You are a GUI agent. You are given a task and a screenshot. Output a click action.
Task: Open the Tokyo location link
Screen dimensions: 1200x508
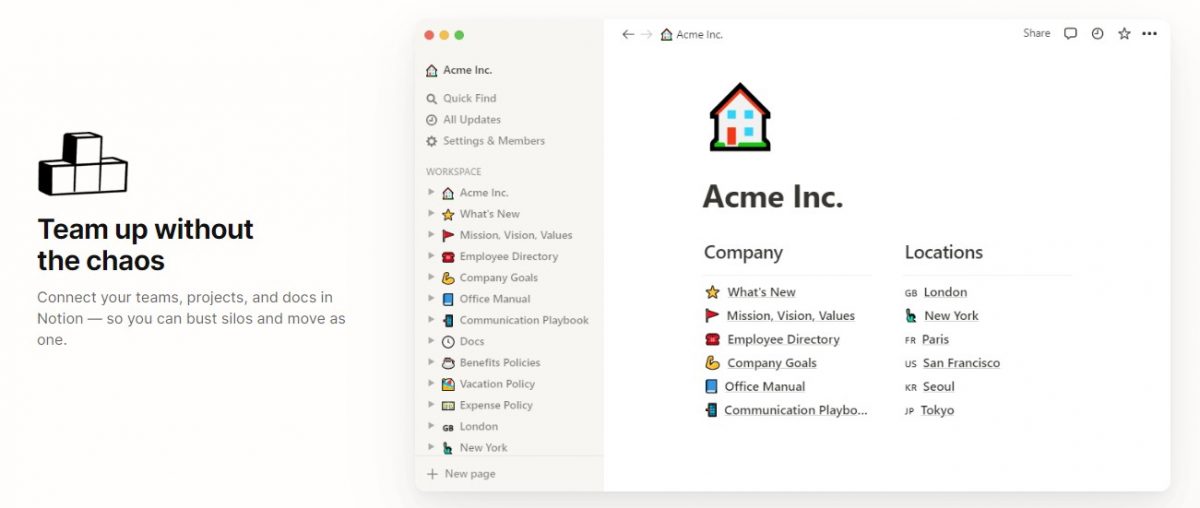tap(937, 411)
